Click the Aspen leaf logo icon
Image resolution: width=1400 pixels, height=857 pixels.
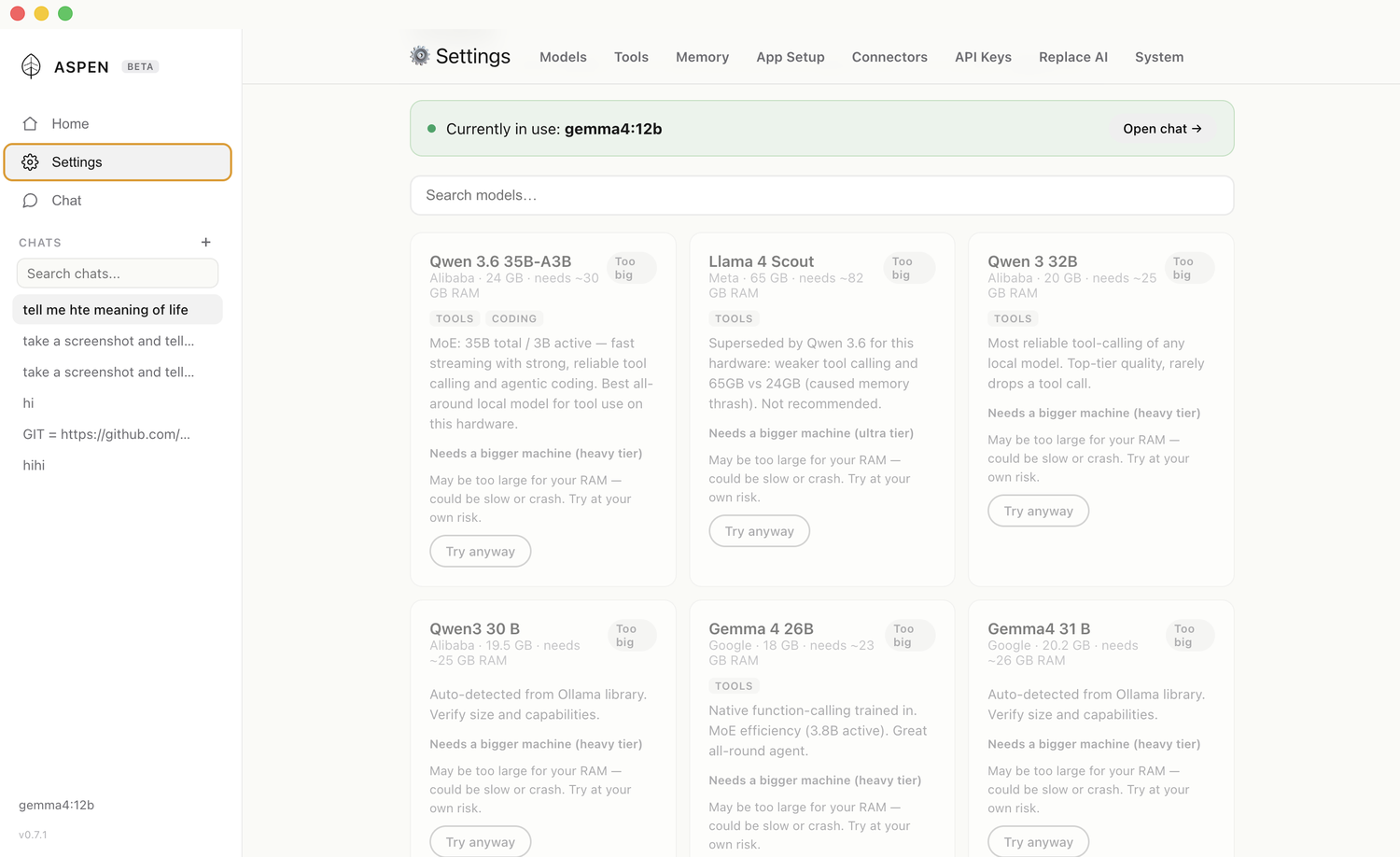click(x=31, y=66)
